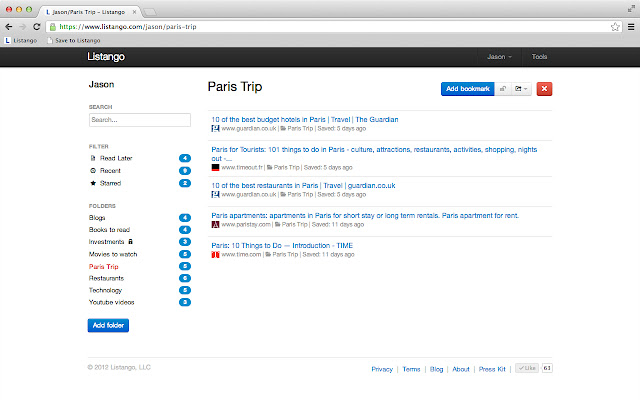640x400 pixels.
Task: Open Paris: 10 Things to Do TIME link
Action: 282,246
